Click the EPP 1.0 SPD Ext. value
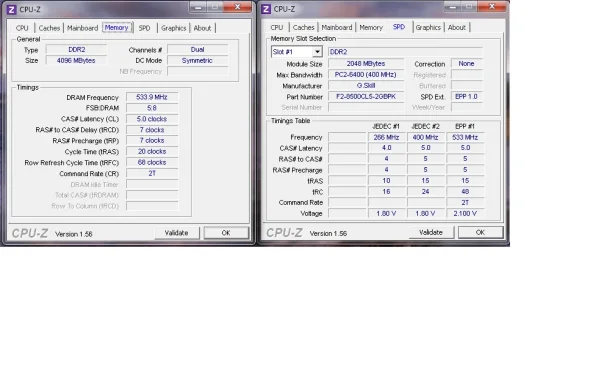 (466, 96)
